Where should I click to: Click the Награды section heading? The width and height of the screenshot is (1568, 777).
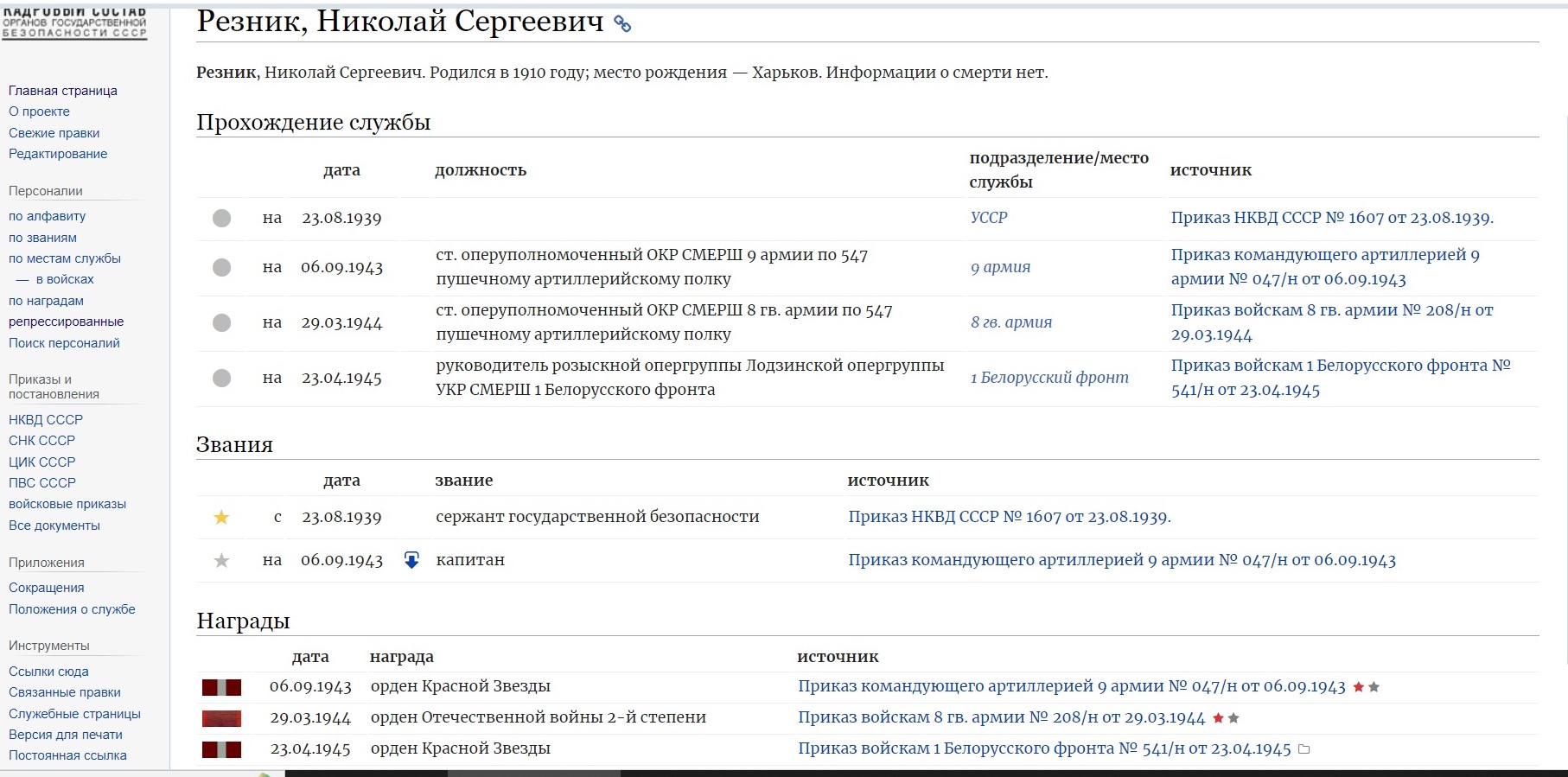pos(243,621)
